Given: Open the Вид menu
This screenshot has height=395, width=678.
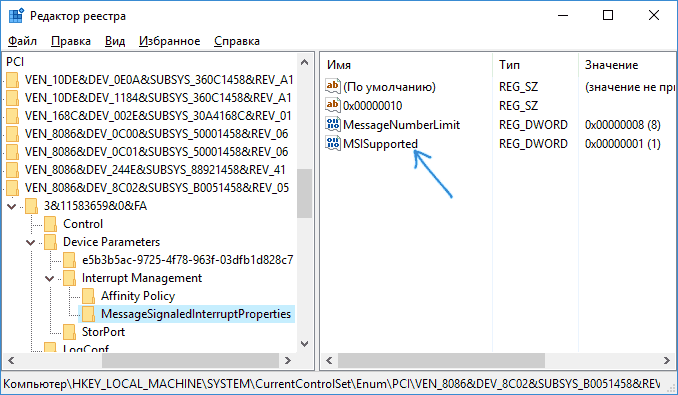Looking at the screenshot, I should point(115,41).
